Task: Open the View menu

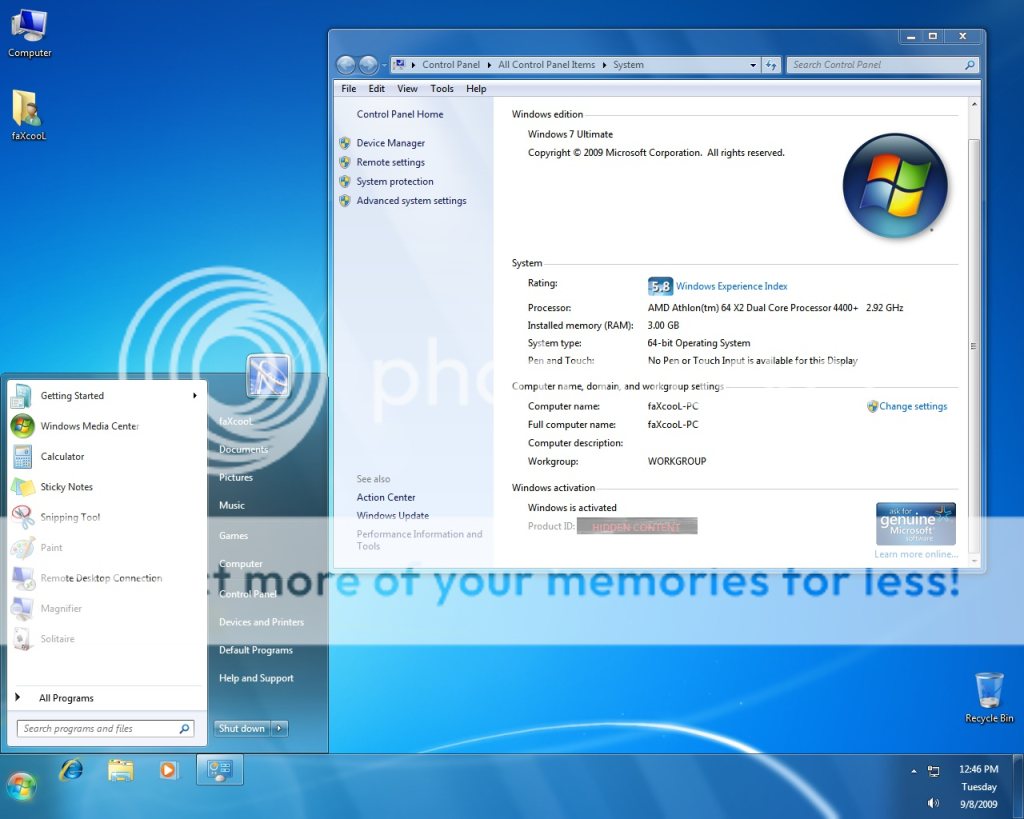Action: (407, 89)
